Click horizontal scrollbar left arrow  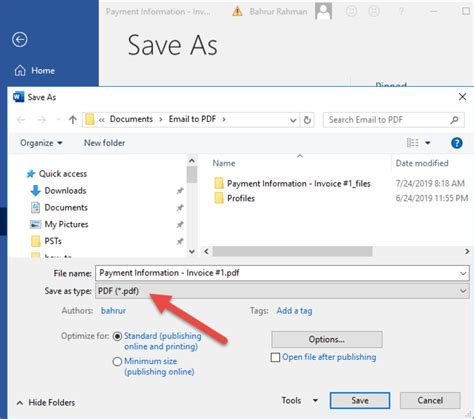click(206, 251)
